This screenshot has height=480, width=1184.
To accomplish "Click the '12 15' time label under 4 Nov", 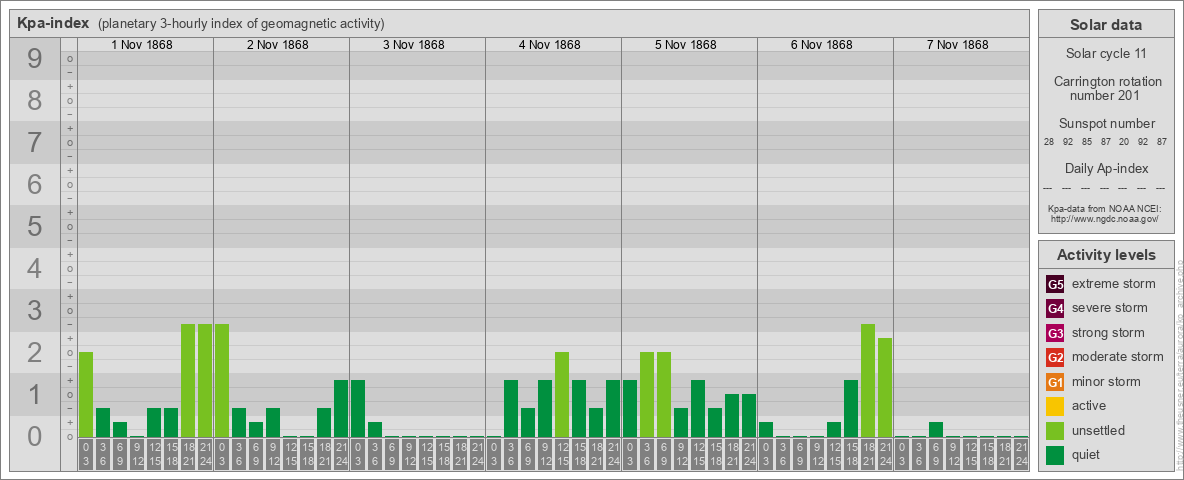I will click(x=562, y=455).
